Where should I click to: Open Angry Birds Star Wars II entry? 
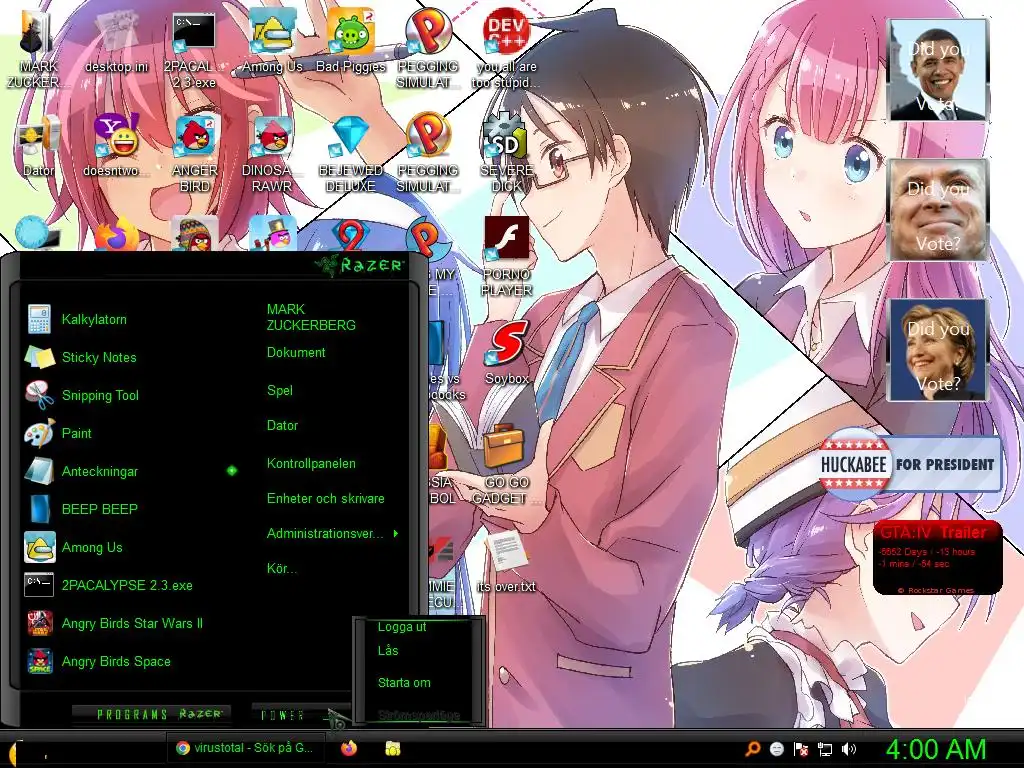131,623
